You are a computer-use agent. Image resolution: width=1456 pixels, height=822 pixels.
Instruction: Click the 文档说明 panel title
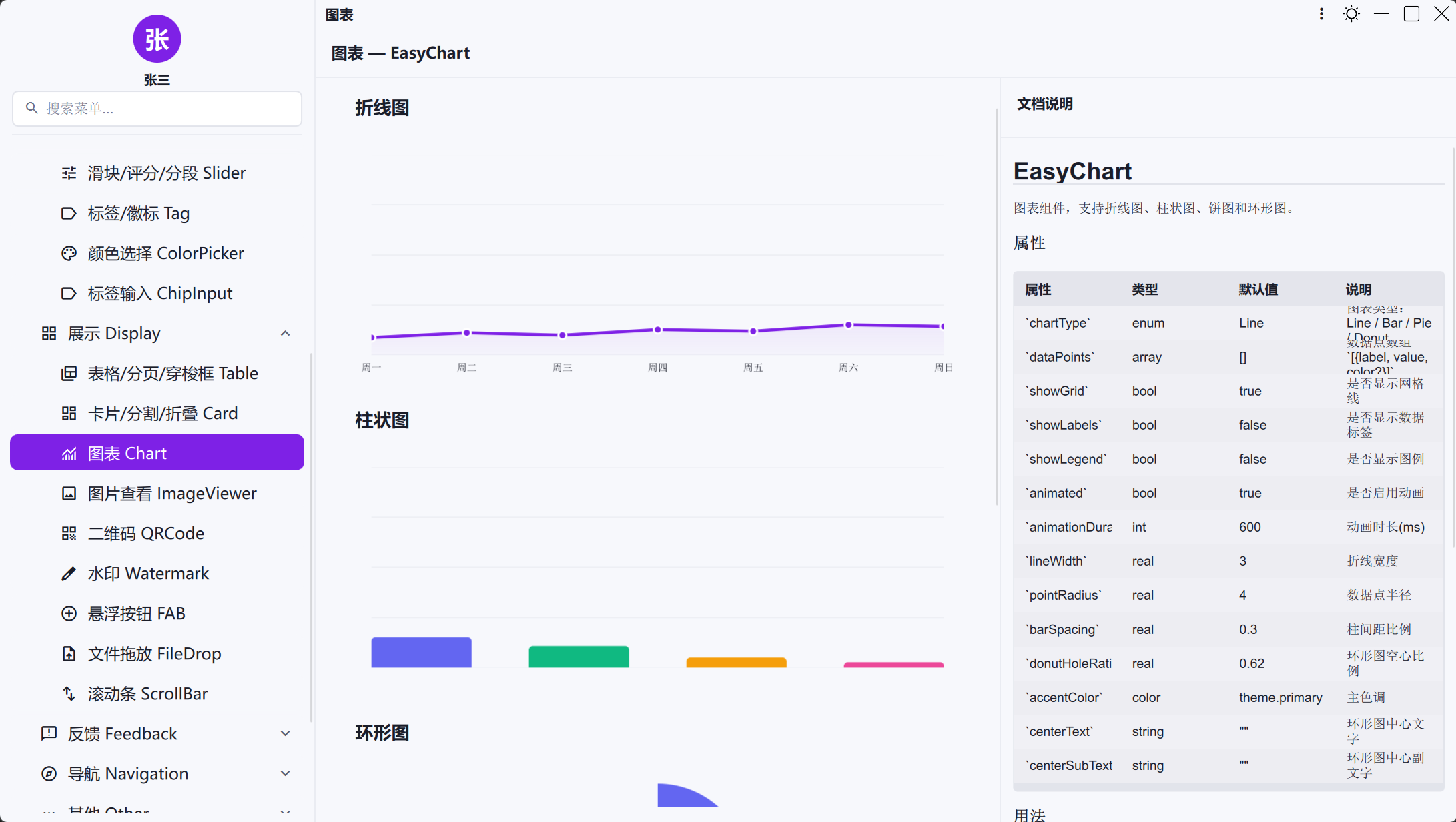tap(1044, 104)
